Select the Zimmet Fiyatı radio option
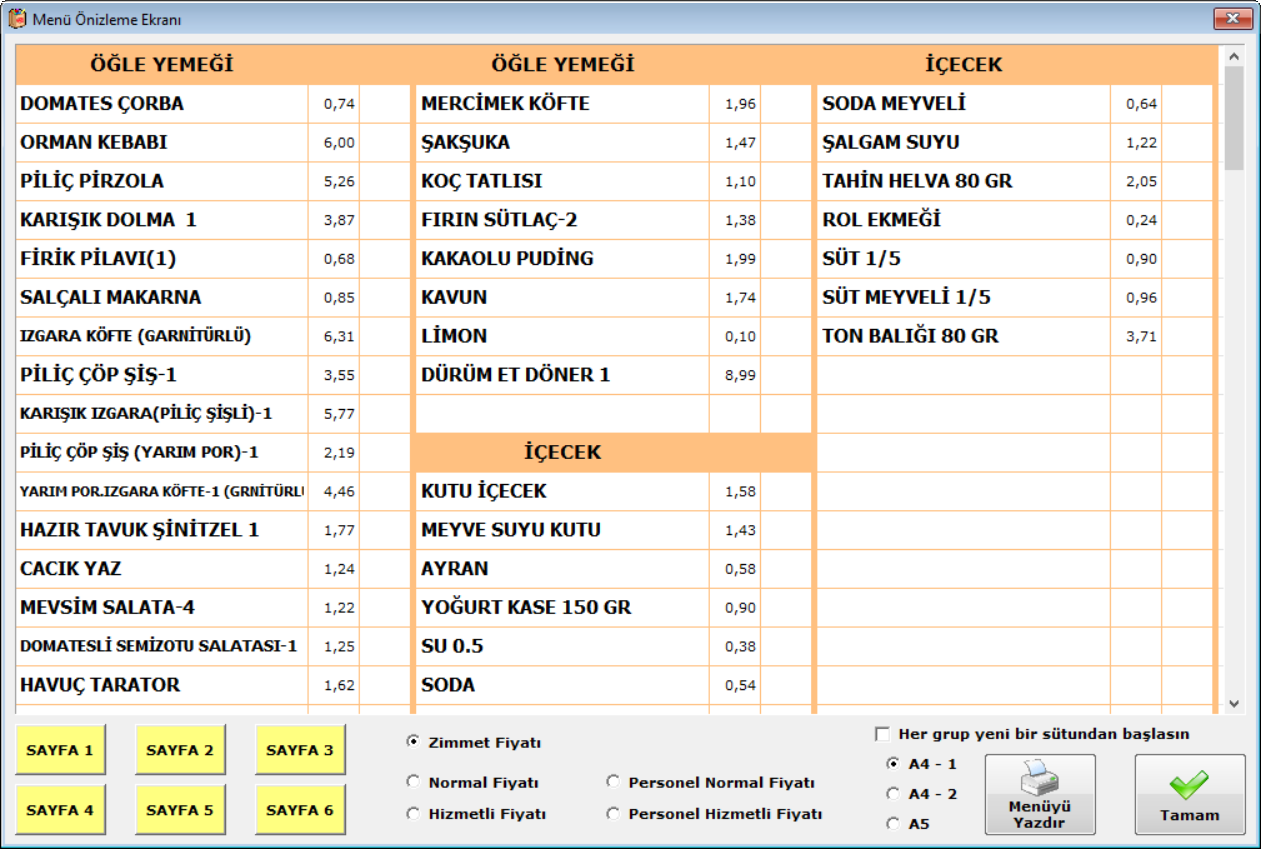1261x849 pixels. coord(414,742)
